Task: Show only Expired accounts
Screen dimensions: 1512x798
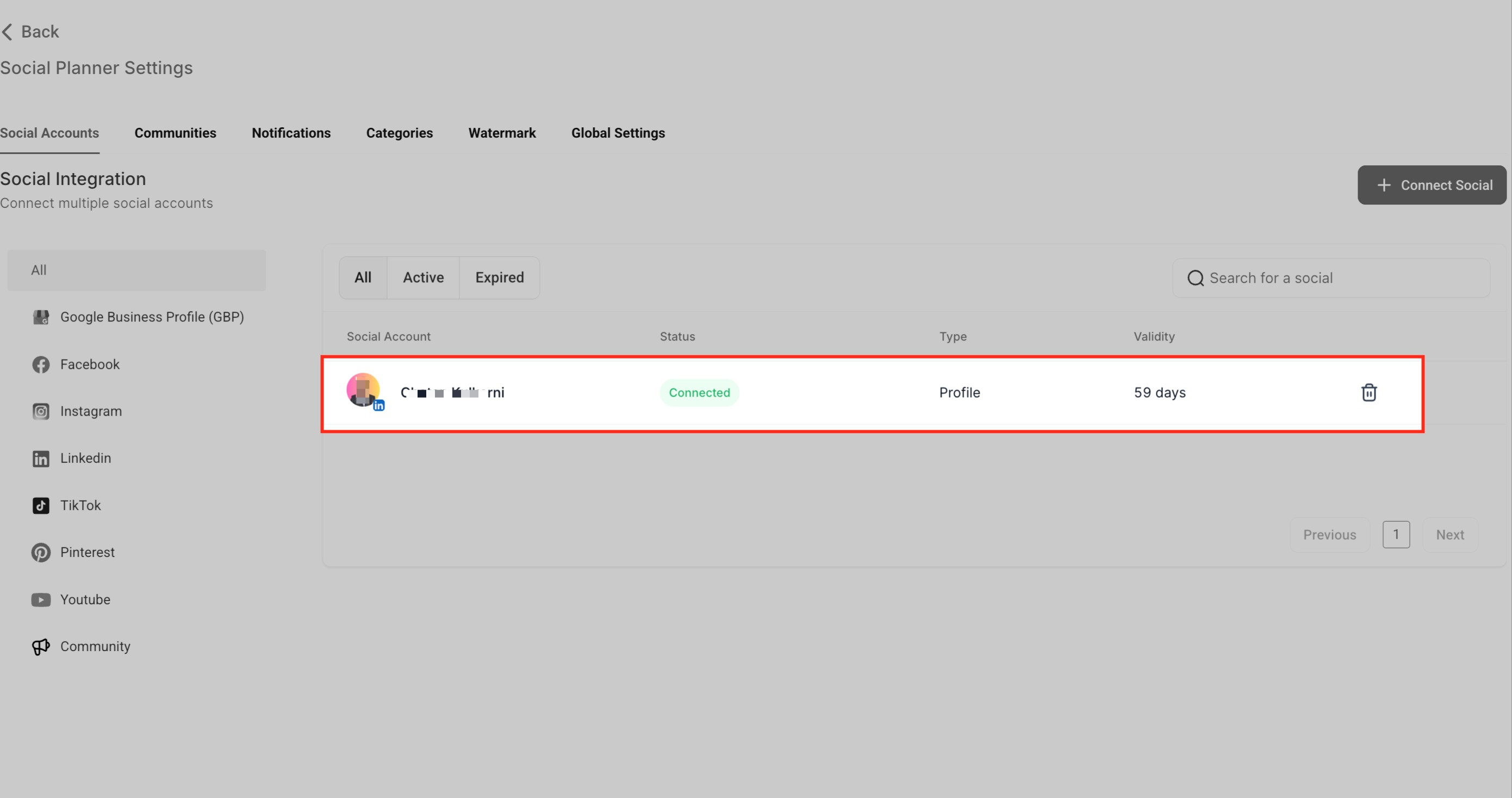Action: click(499, 278)
